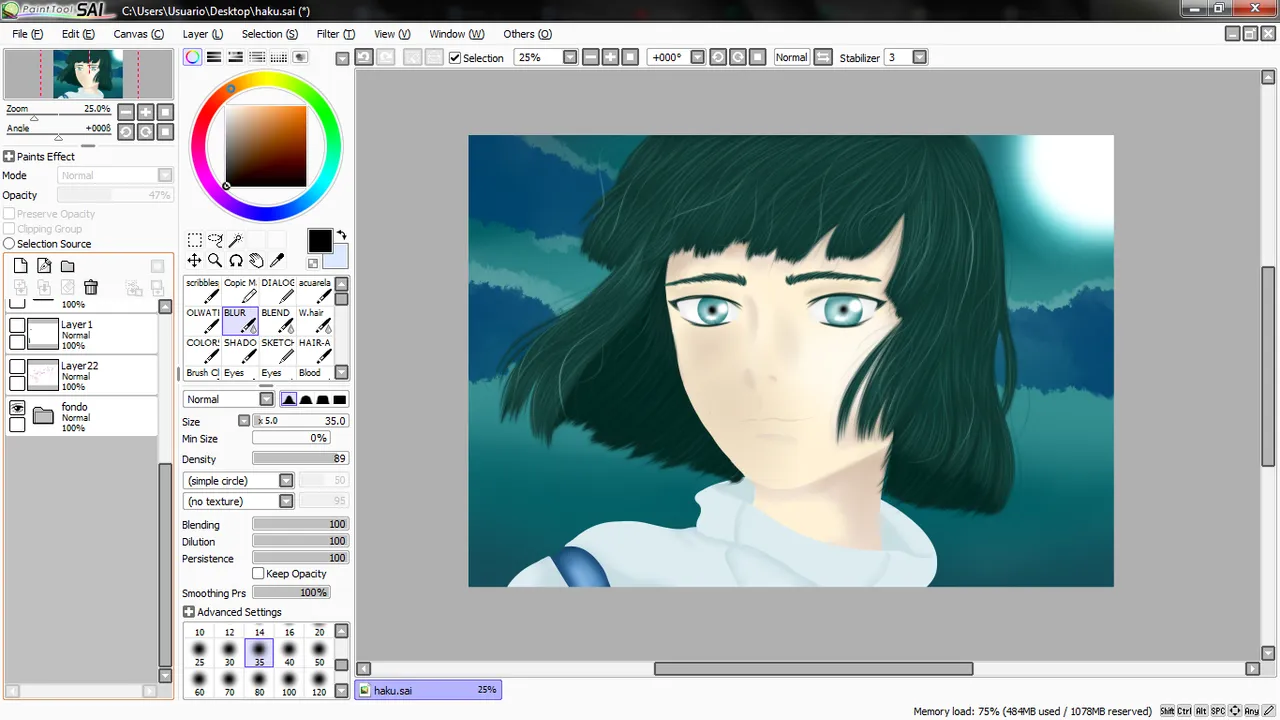Viewport: 1280px width, 720px height.
Task: Choose the scribbles brush preset
Action: 202,290
